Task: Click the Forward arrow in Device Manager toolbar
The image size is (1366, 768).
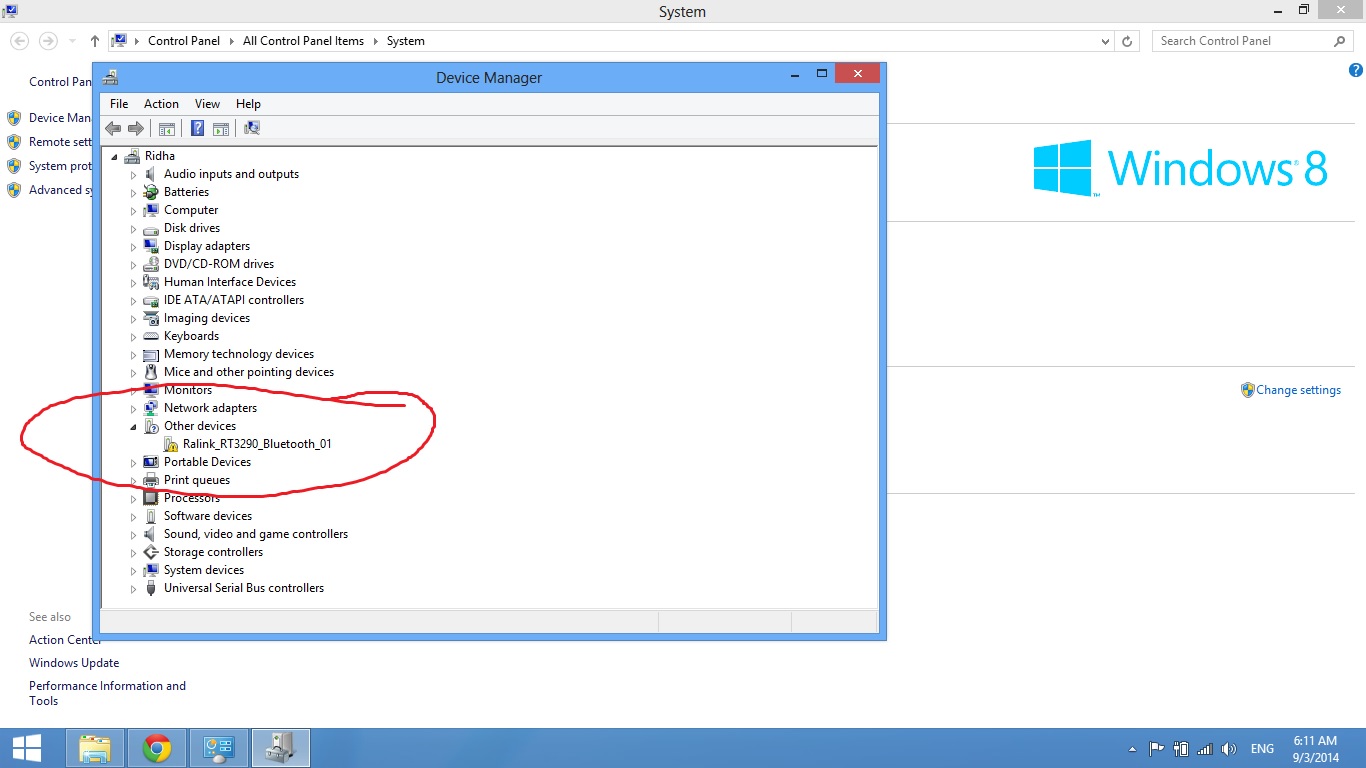Action: 135,128
